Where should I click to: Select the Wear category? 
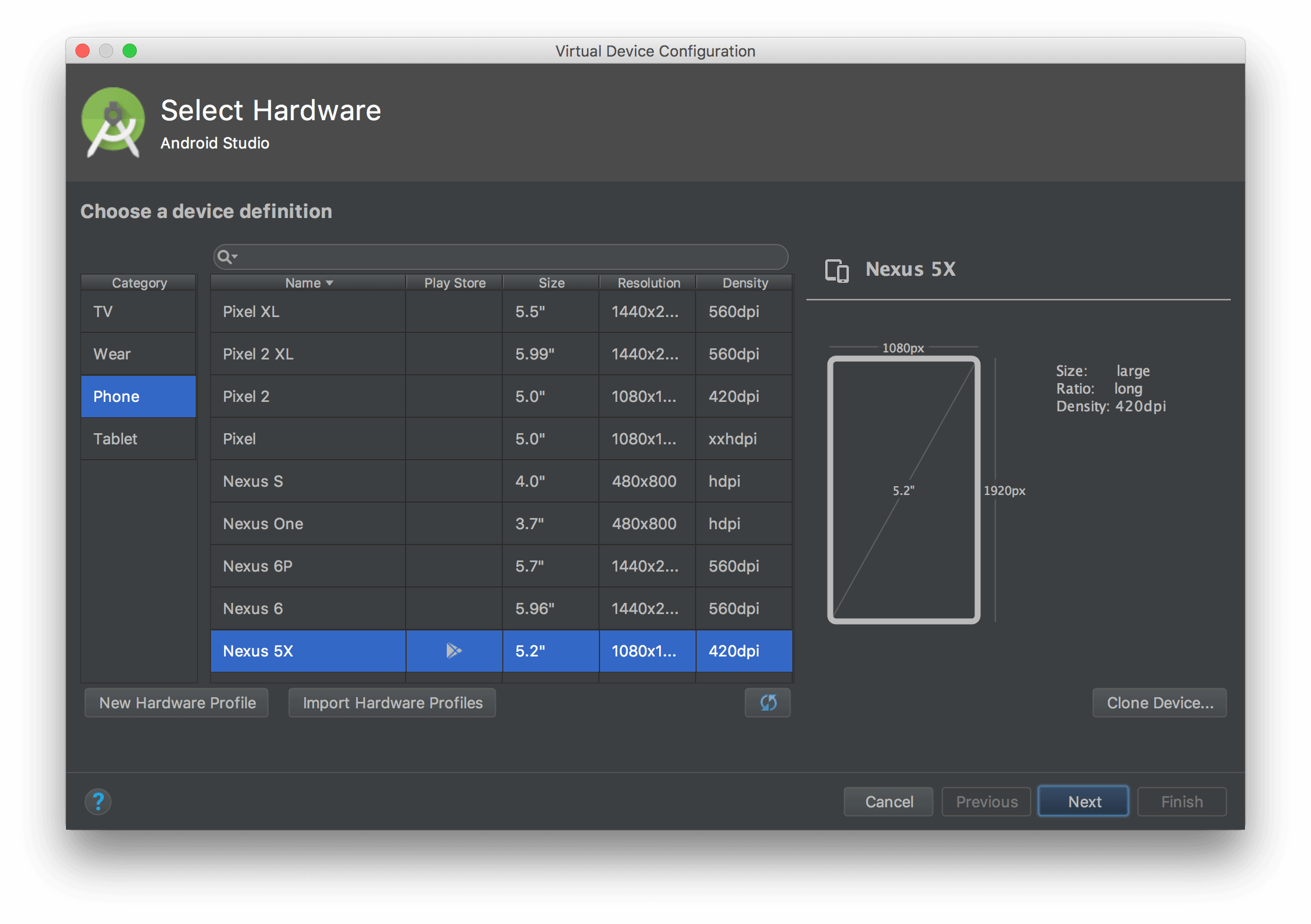pos(139,354)
